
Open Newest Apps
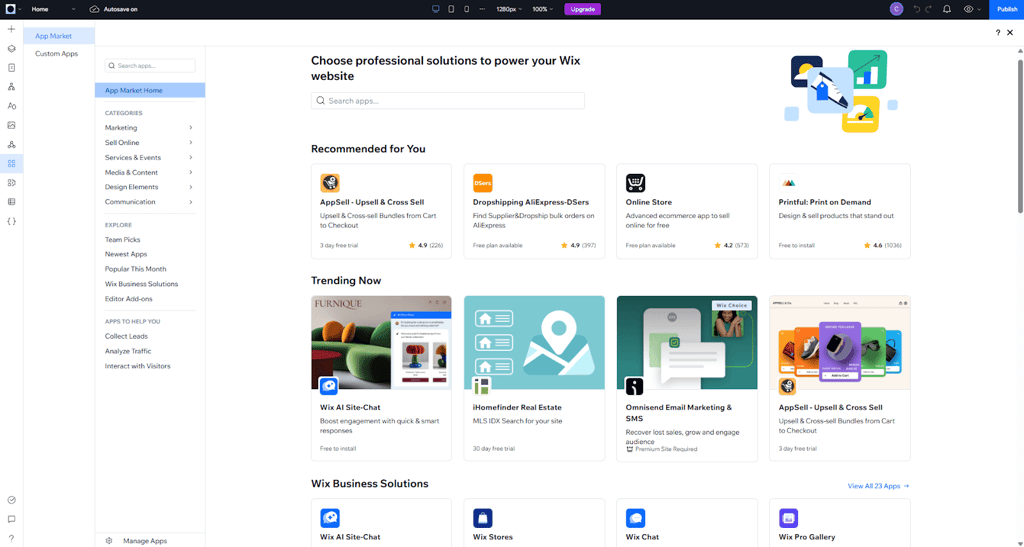point(126,254)
